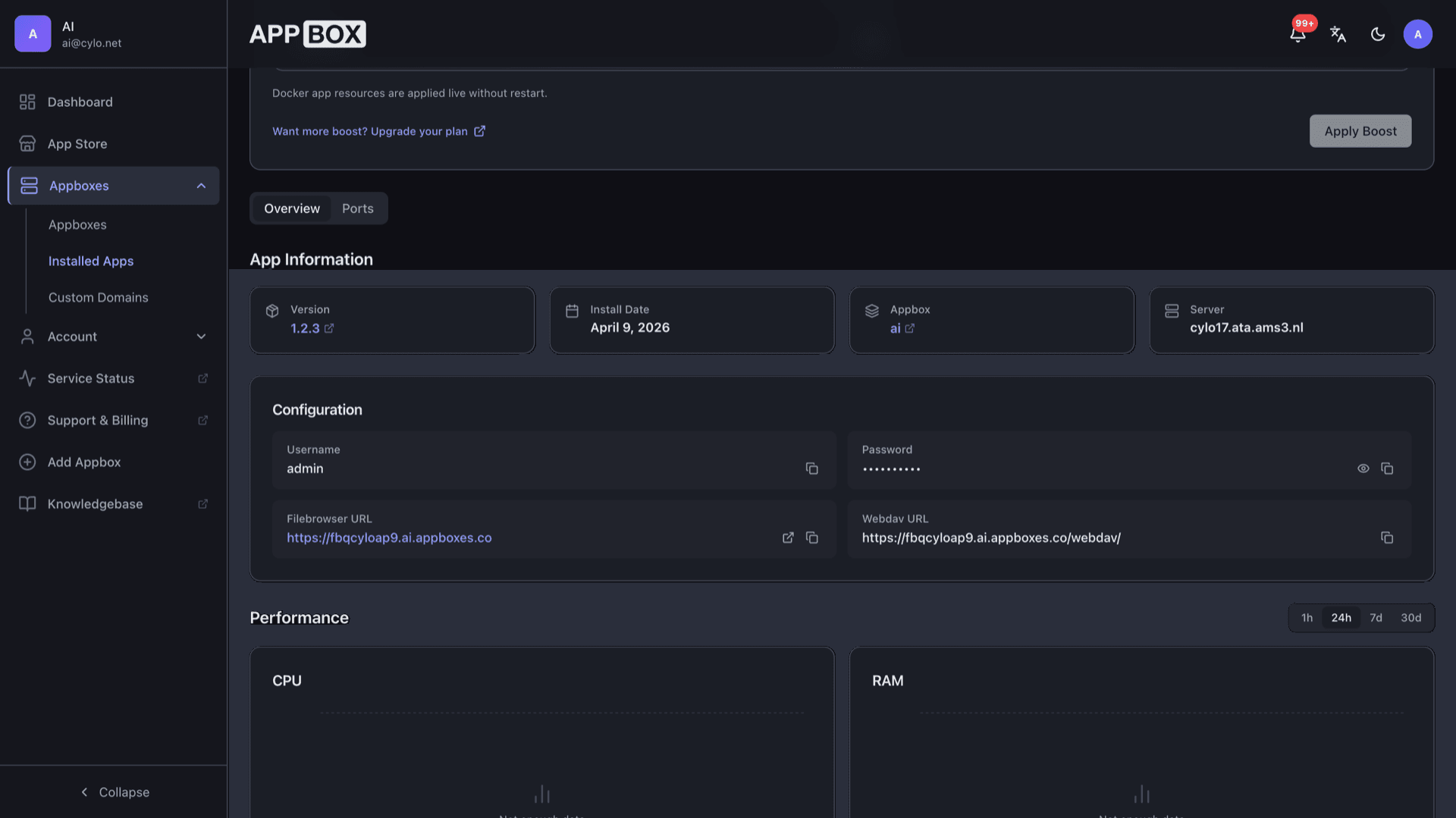Click Add Appbox in sidebar
Screen dimensions: 1456x818
(114, 462)
